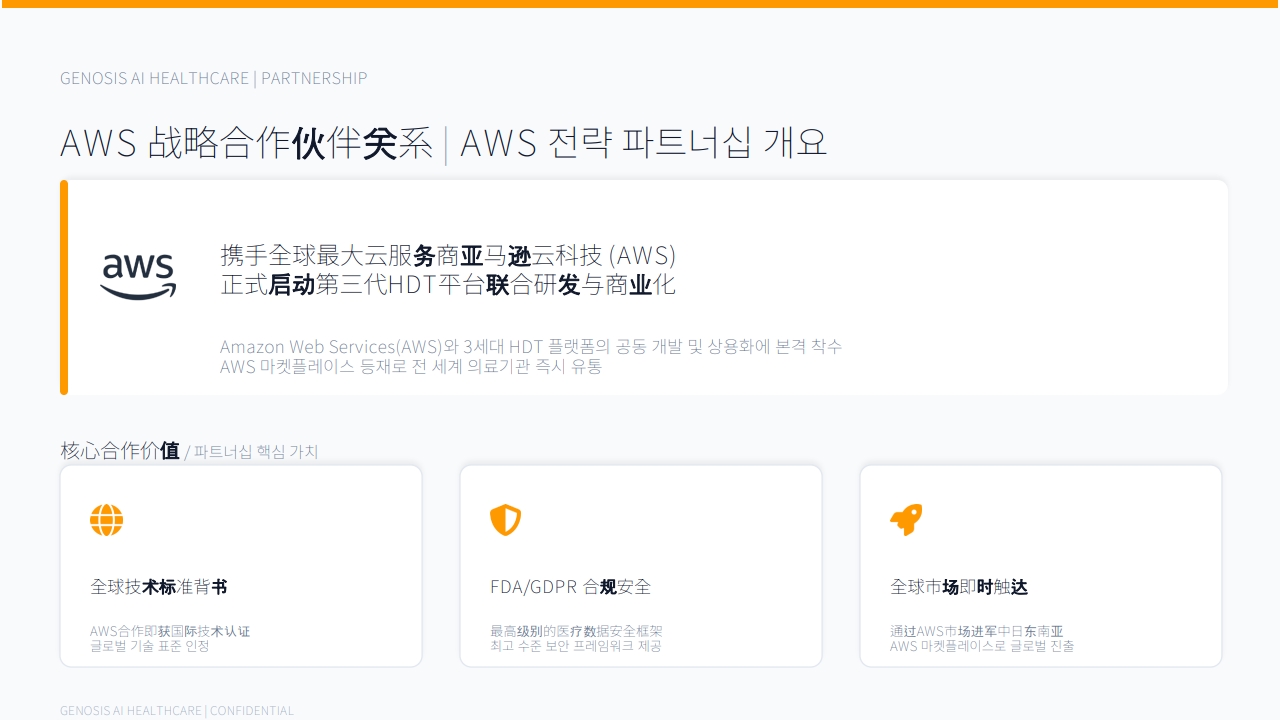The width and height of the screenshot is (1280, 720).
Task: Select the 全球技术标准背书 card heading
Action: click(159, 587)
